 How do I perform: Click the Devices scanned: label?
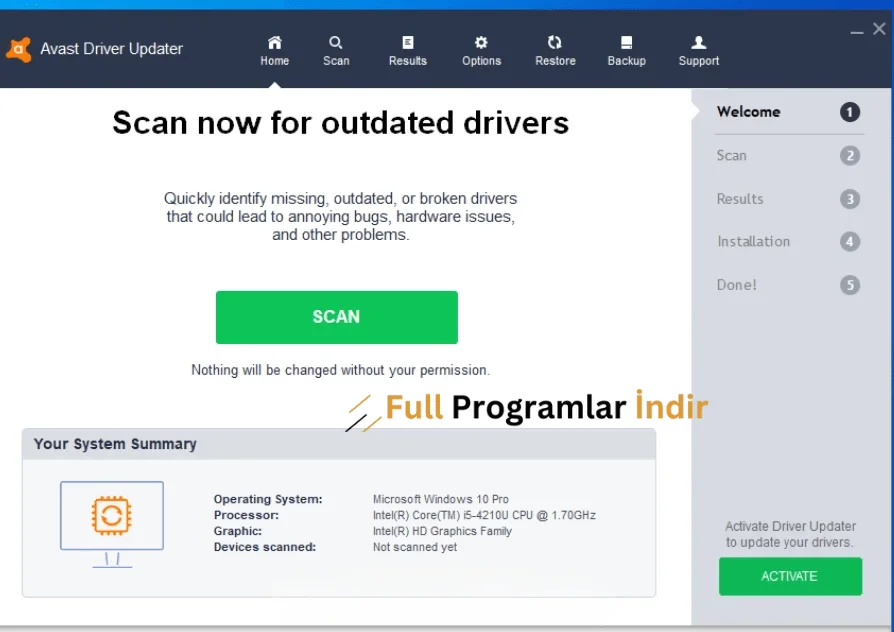265,547
